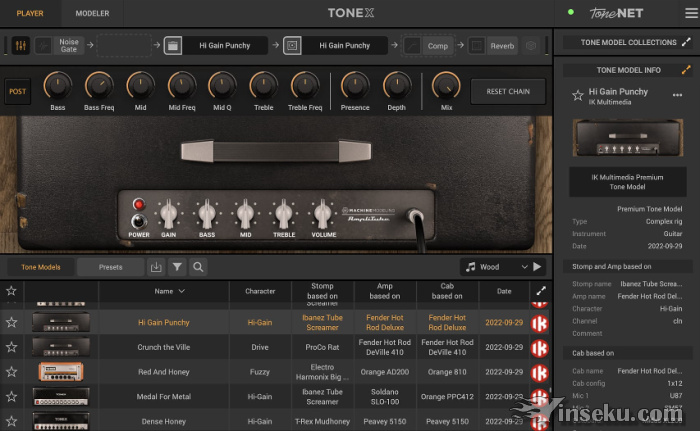The image size is (700, 431).
Task: Toggle the POST EQ button
Action: click(18, 91)
